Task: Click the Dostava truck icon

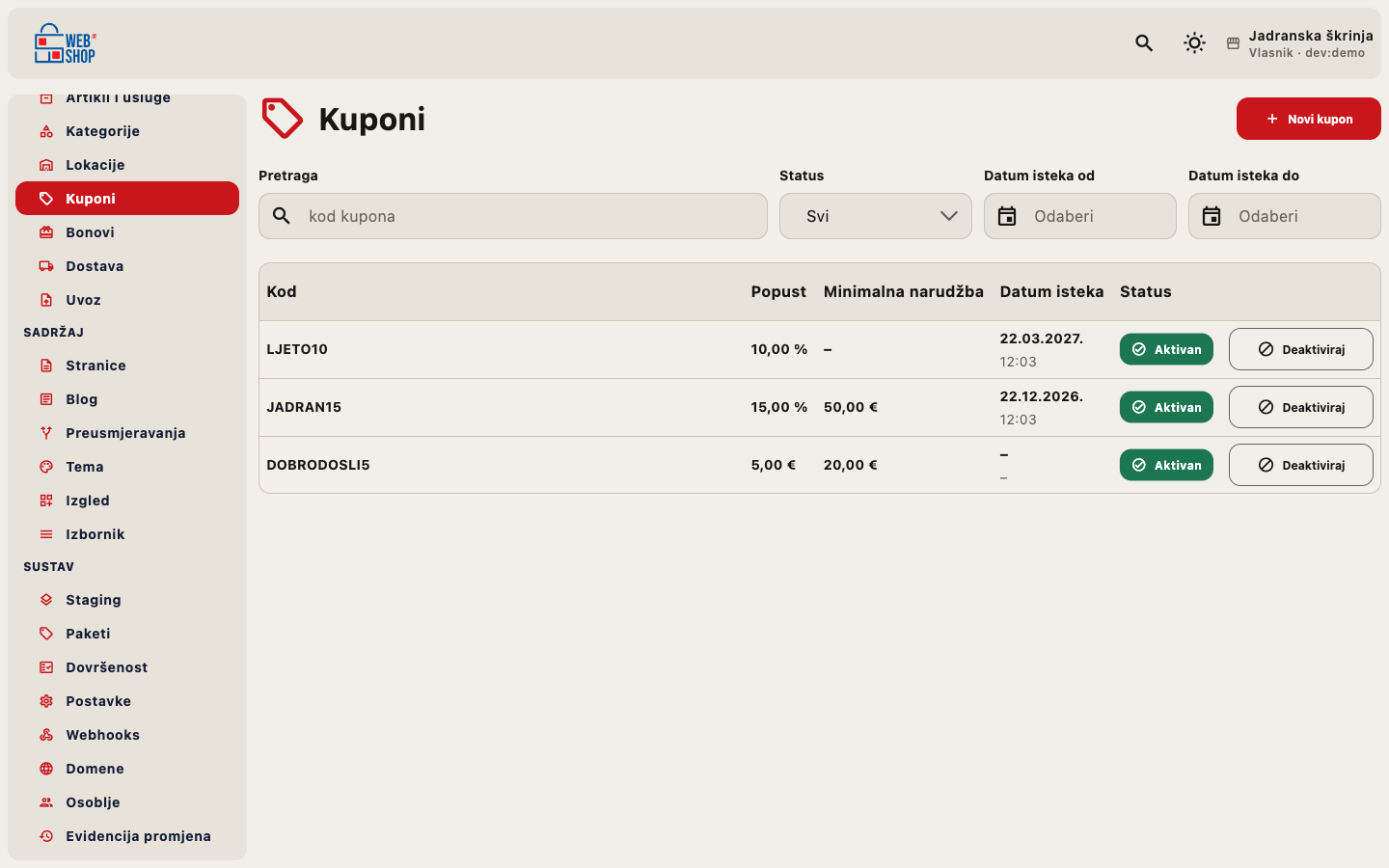Action: point(46,266)
